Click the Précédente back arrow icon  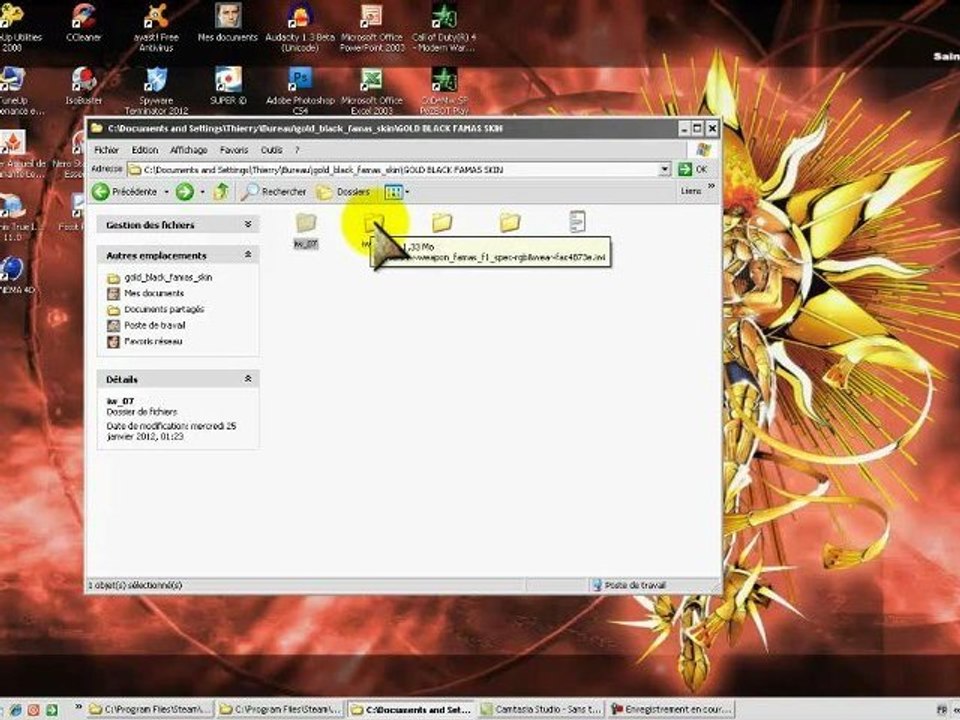[x=101, y=192]
